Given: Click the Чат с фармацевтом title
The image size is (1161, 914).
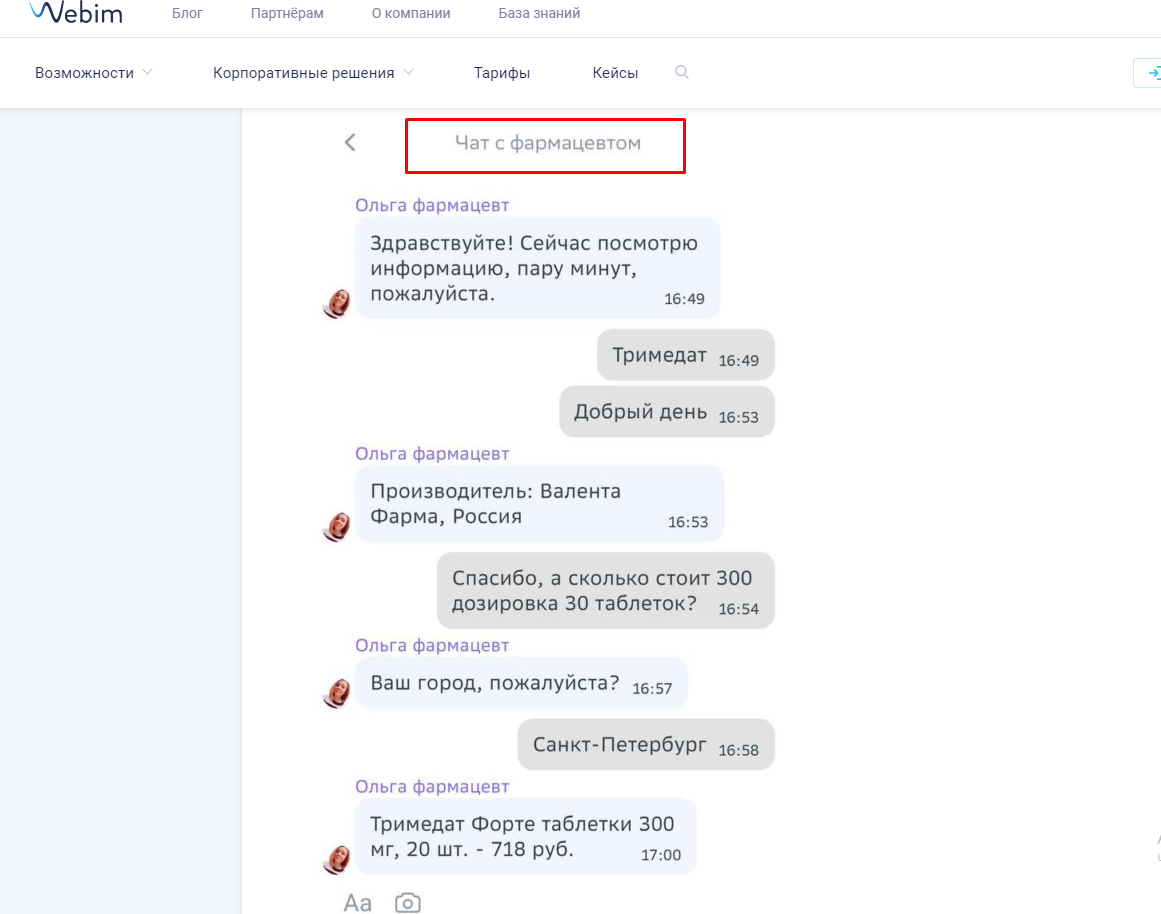Looking at the screenshot, I should click(548, 143).
